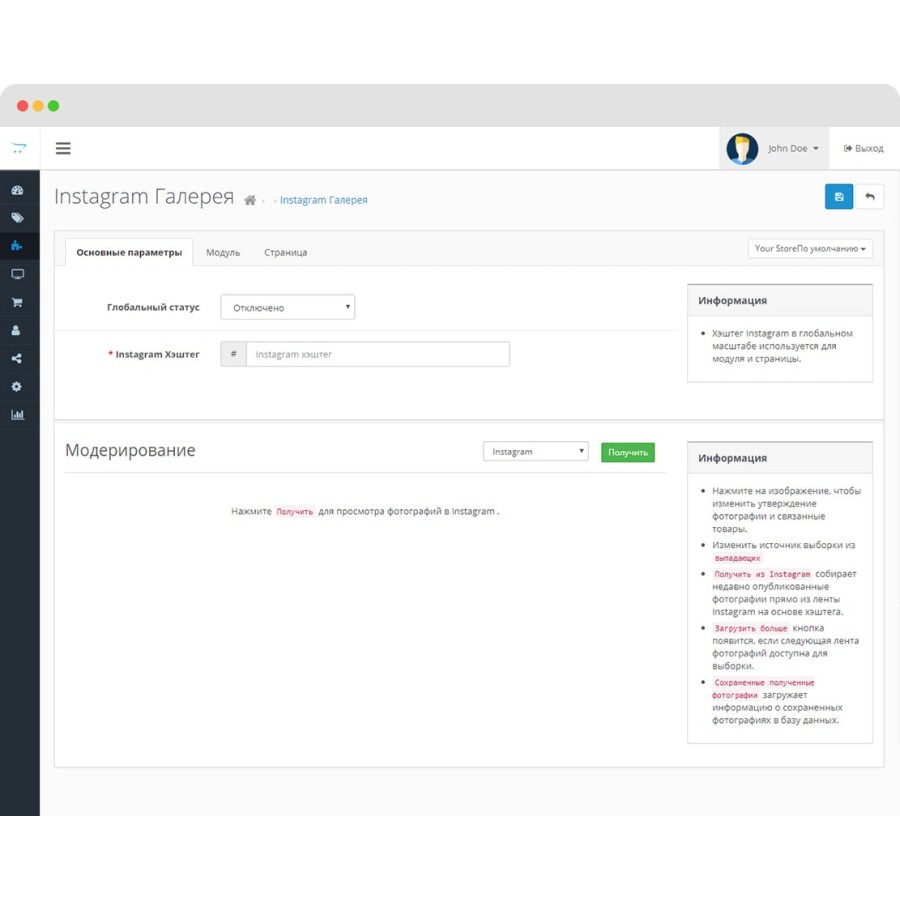This screenshot has width=900, height=900.
Task: Click the first Информация panel heading
Action: [x=732, y=301]
